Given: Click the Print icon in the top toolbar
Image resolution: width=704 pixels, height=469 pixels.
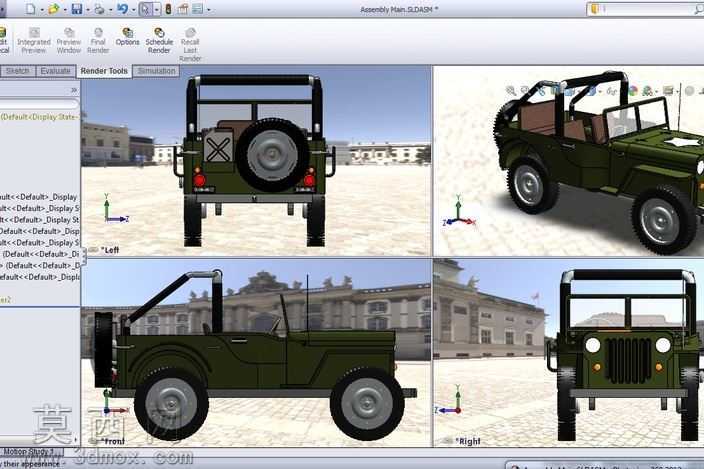Looking at the screenshot, I should tap(99, 9).
